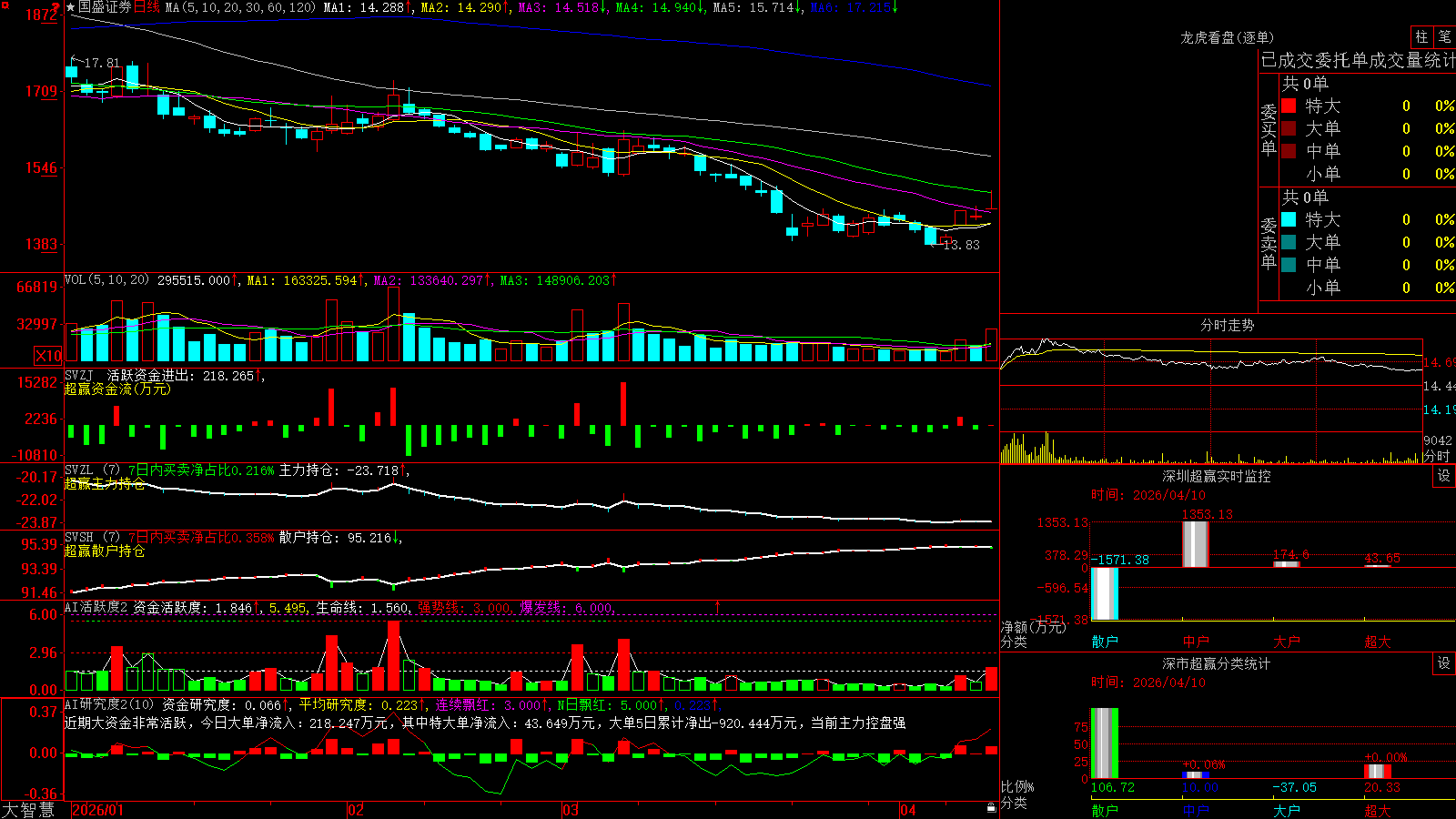Click the AI研究度2(10) indicator label
This screenshot has height=819, width=1456.
point(109,704)
